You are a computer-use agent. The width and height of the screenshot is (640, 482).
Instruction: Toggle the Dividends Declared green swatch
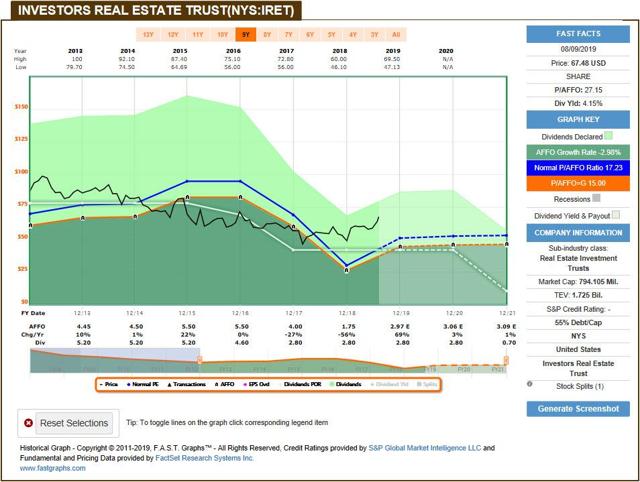tap(608, 136)
